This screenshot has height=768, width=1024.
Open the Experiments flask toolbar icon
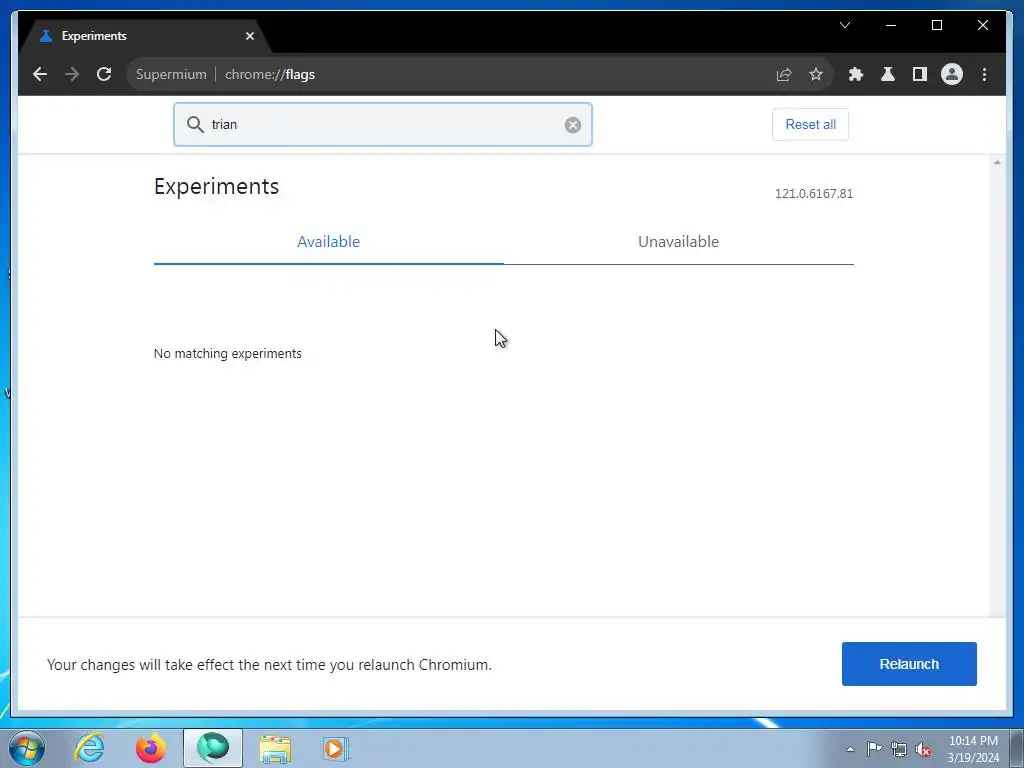point(888,74)
